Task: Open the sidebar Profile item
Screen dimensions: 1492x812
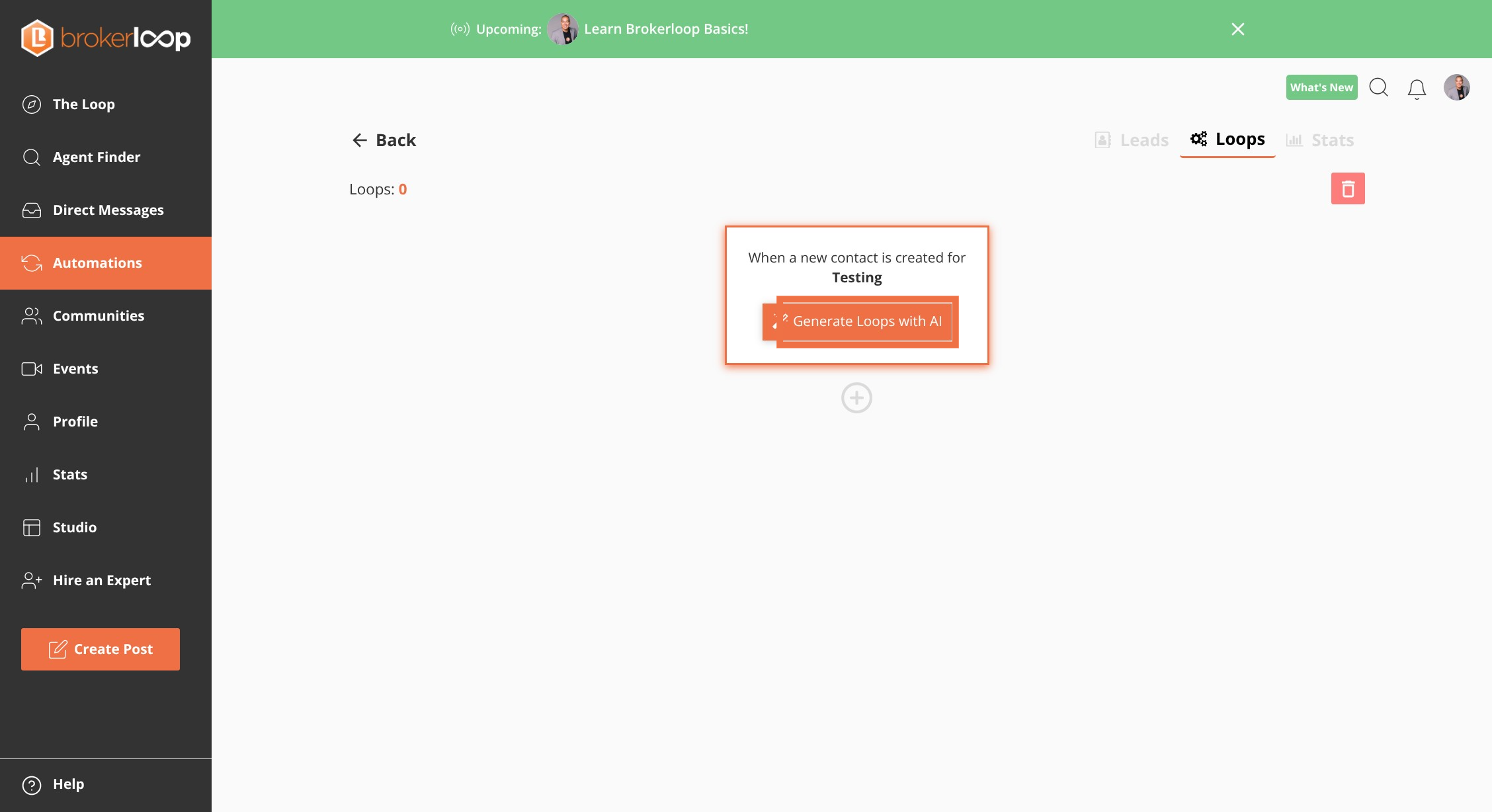Action: [106, 422]
